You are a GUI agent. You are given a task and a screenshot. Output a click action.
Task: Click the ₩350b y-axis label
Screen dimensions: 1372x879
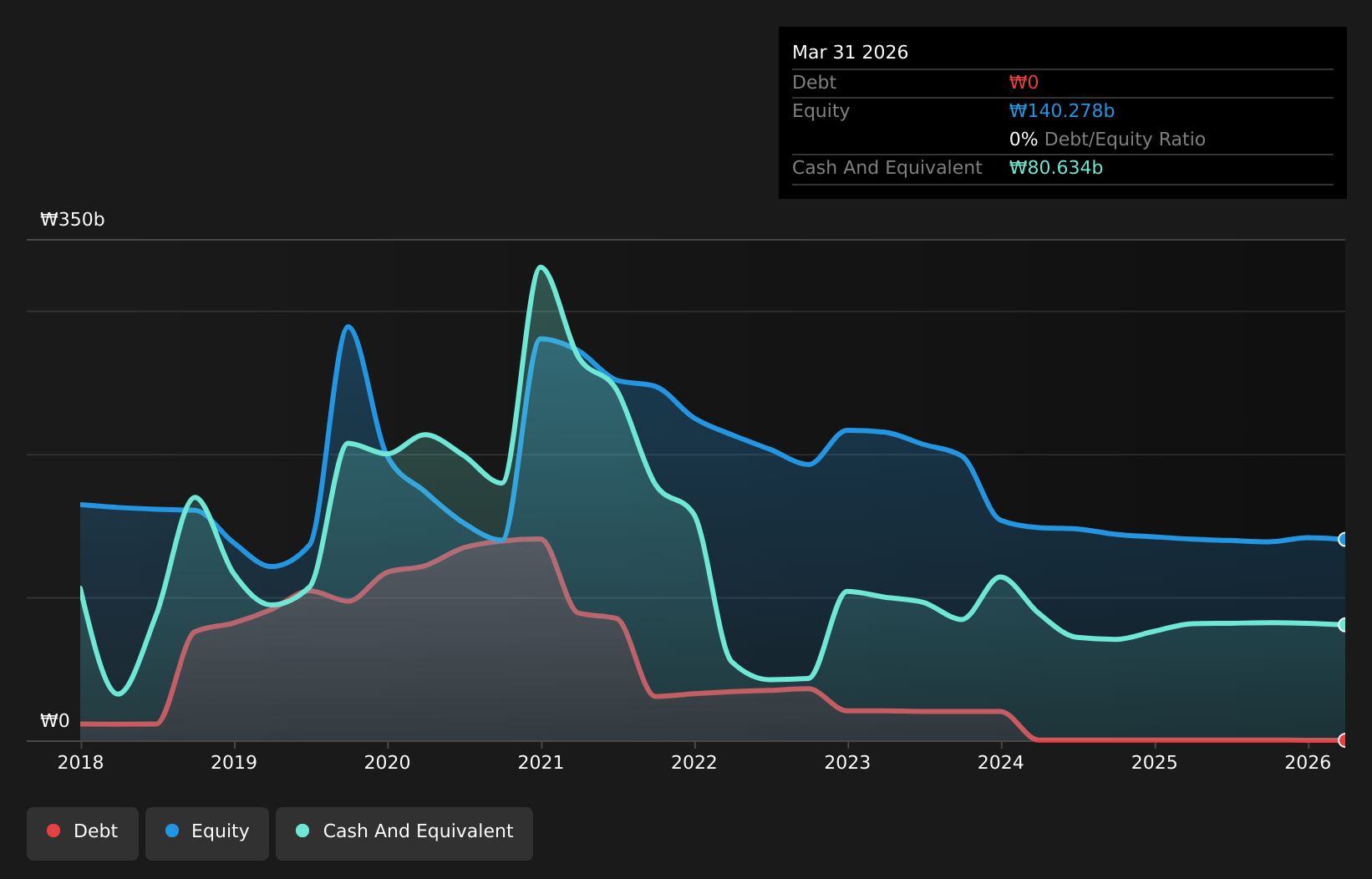pos(73,220)
